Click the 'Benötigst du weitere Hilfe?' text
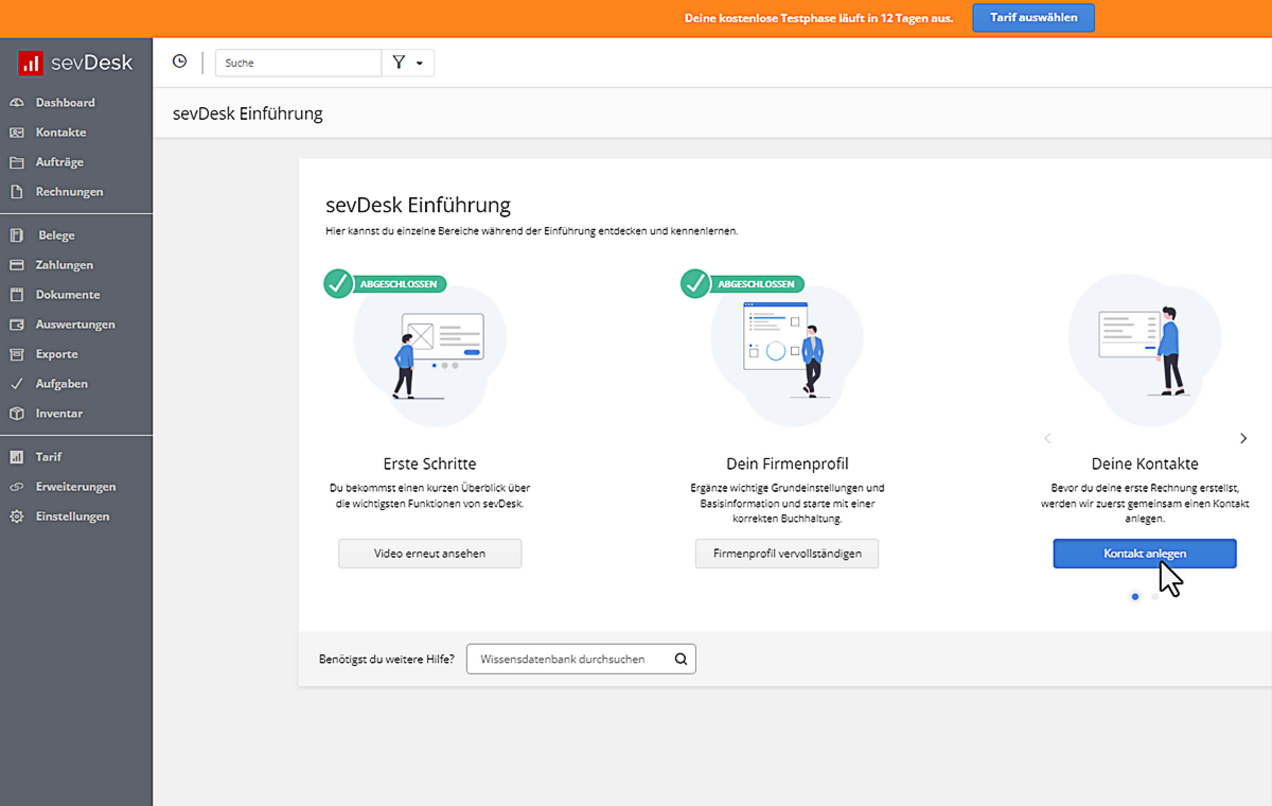Screen dimensions: 1272x806 [387, 659]
